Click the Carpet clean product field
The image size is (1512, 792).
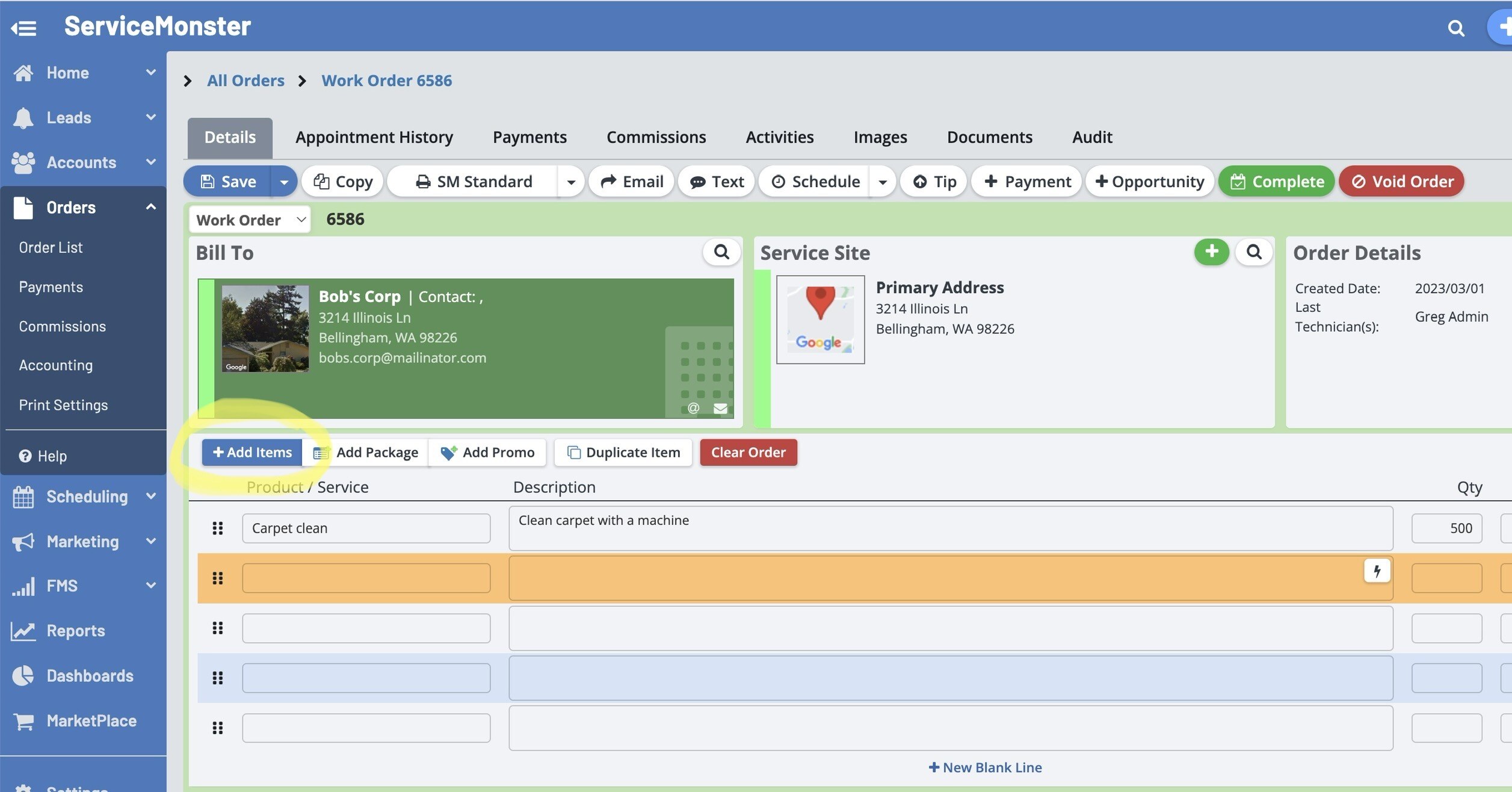(x=366, y=528)
